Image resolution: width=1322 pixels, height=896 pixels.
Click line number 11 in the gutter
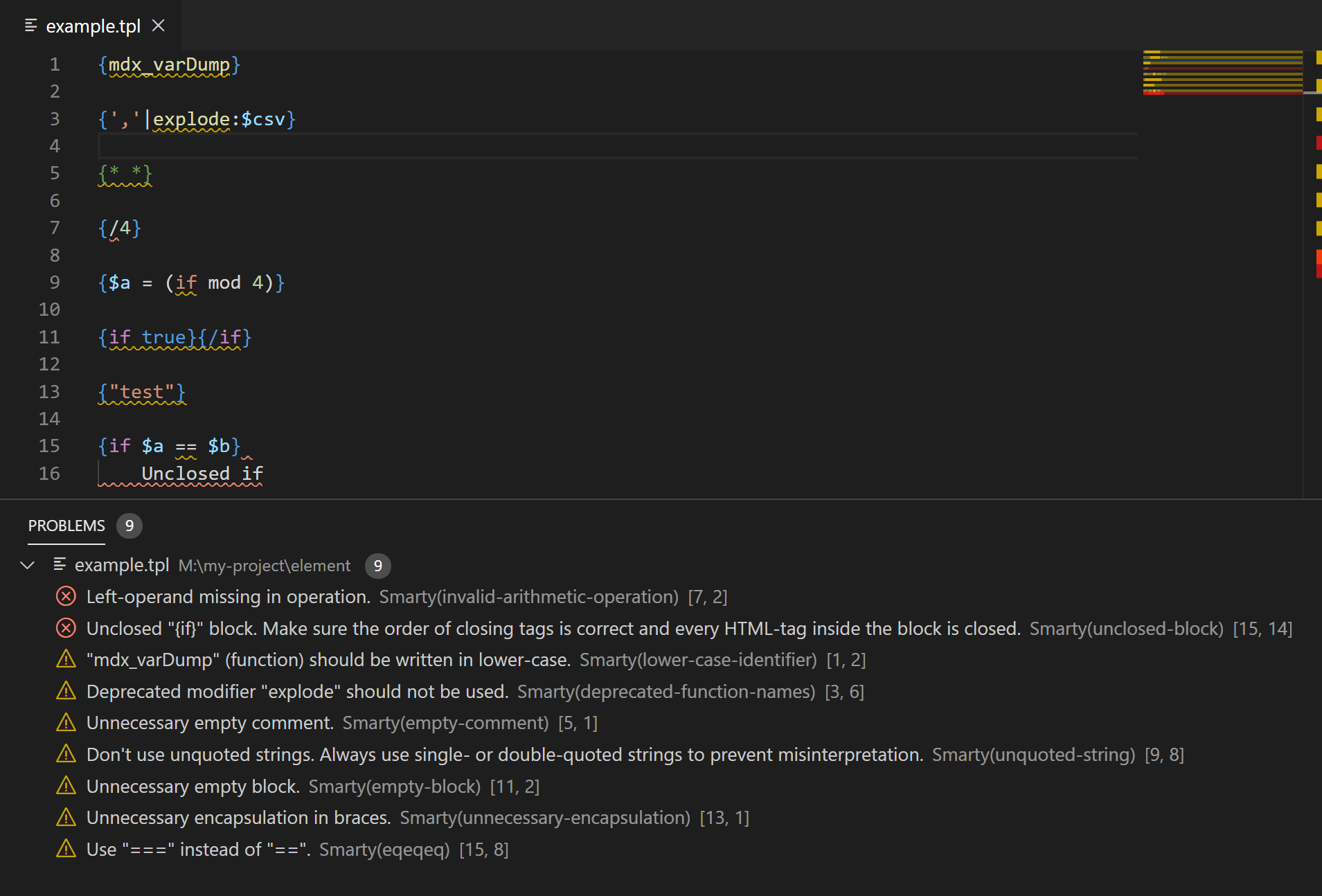pos(49,337)
